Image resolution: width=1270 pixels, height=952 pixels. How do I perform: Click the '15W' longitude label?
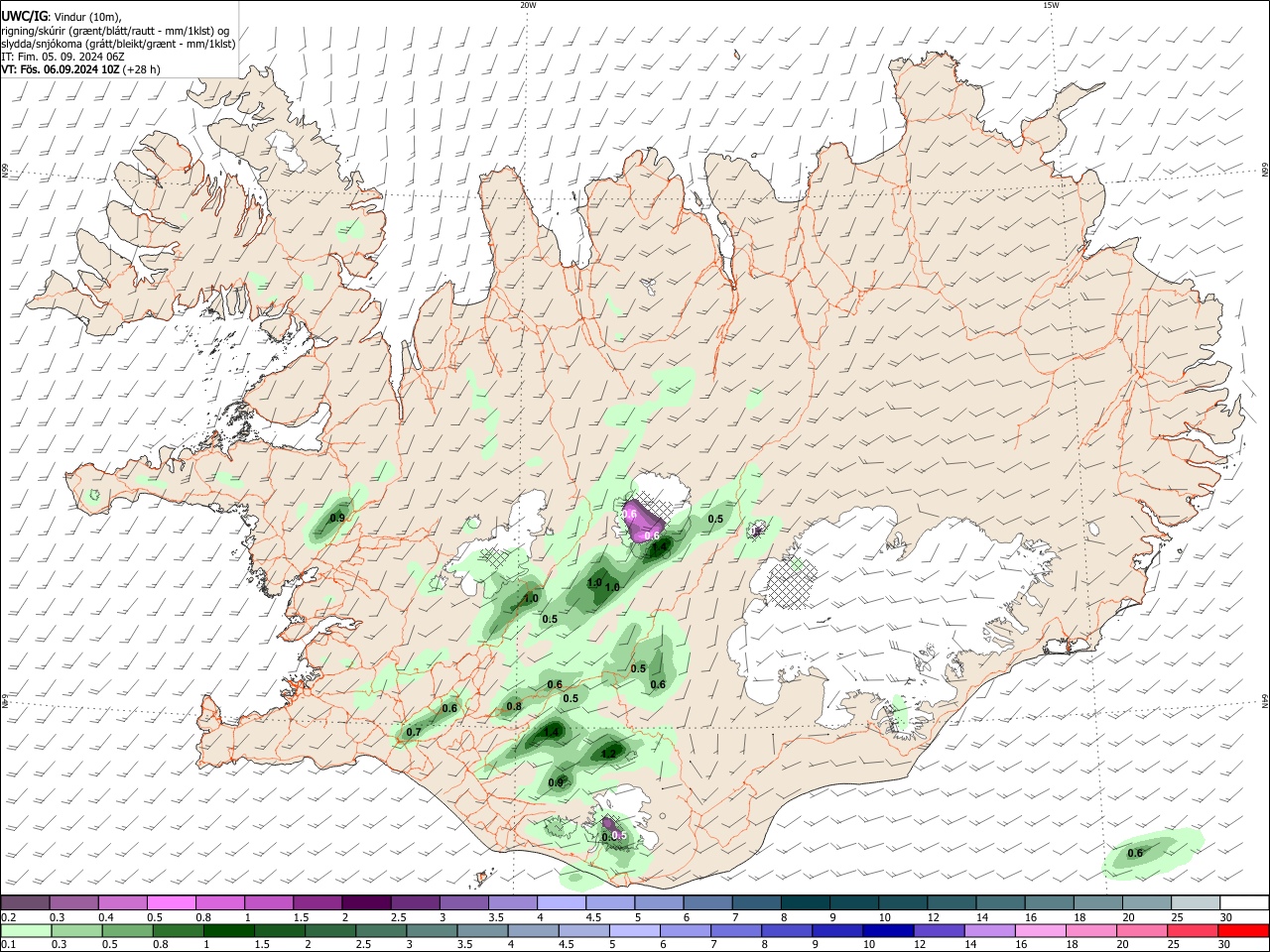click(1051, 5)
